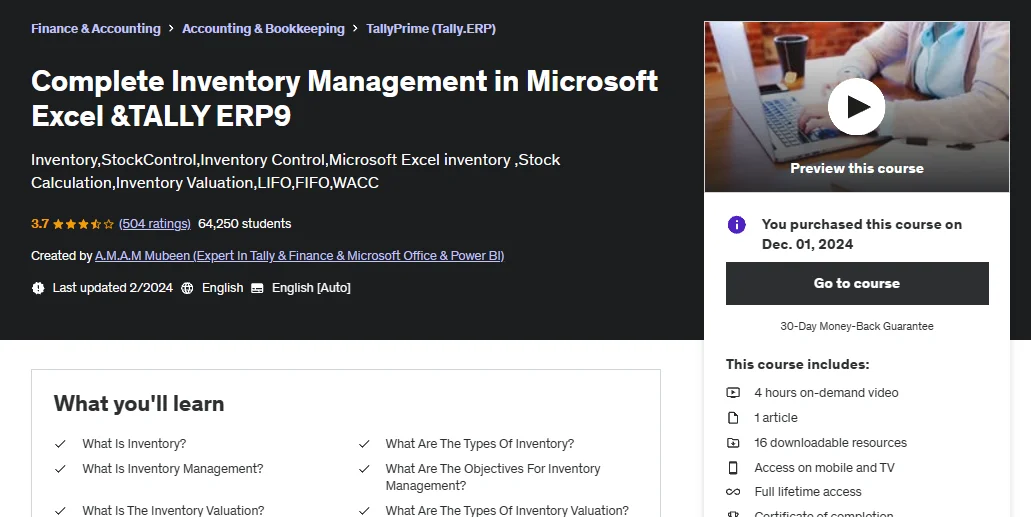Image resolution: width=1031 pixels, height=517 pixels.
Task: Click chevron after Finance & Accounting breadcrumb
Action: pyautogui.click(x=171, y=29)
